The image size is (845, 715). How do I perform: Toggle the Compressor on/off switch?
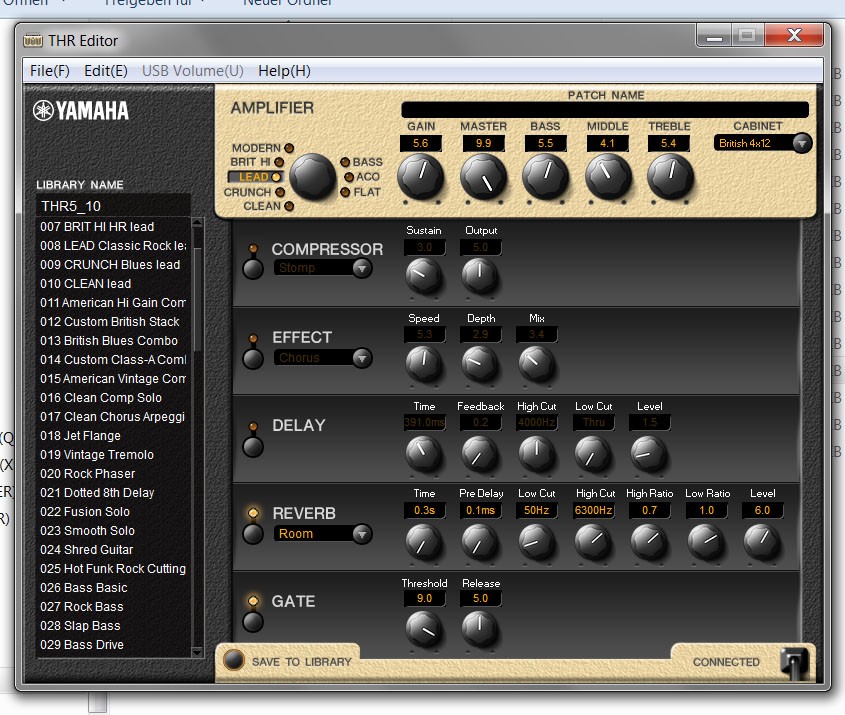253,268
